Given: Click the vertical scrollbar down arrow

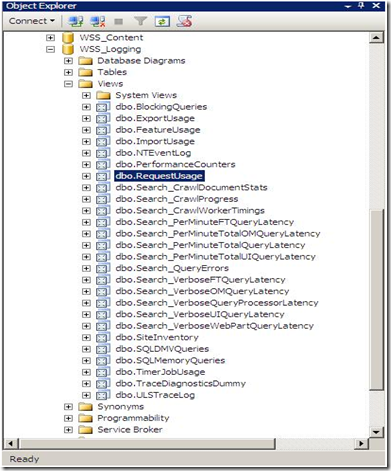Looking at the screenshot, I should coord(376,432).
